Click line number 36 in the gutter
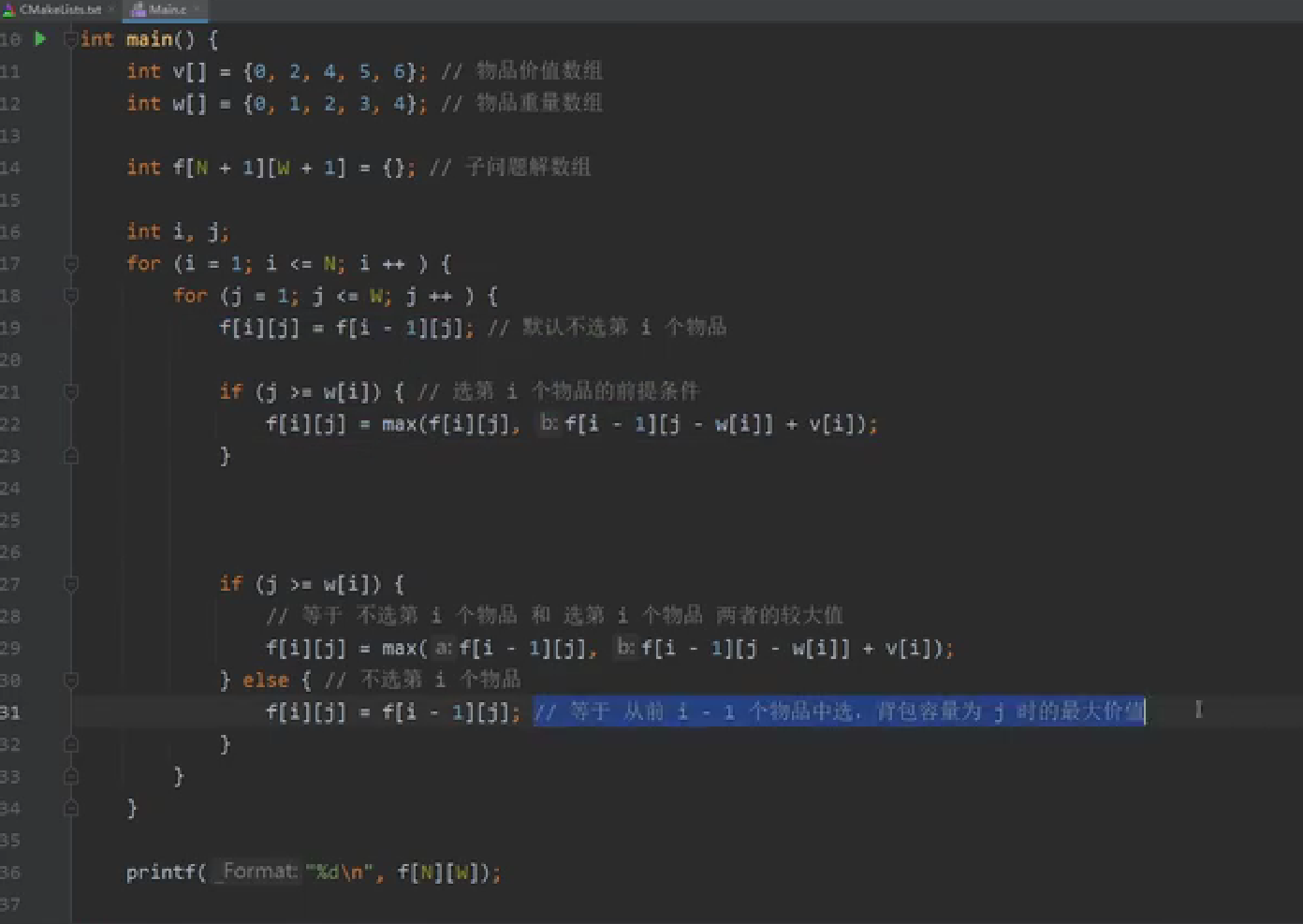The width and height of the screenshot is (1303, 924). (x=10, y=873)
